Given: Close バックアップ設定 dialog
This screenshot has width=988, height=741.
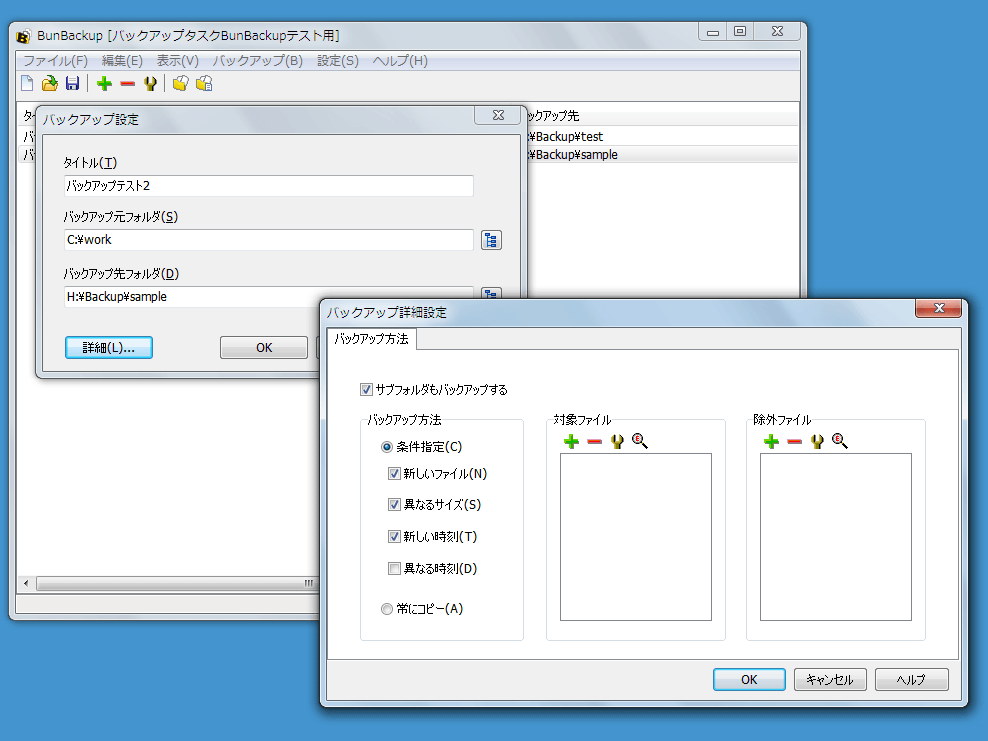Looking at the screenshot, I should [x=498, y=115].
